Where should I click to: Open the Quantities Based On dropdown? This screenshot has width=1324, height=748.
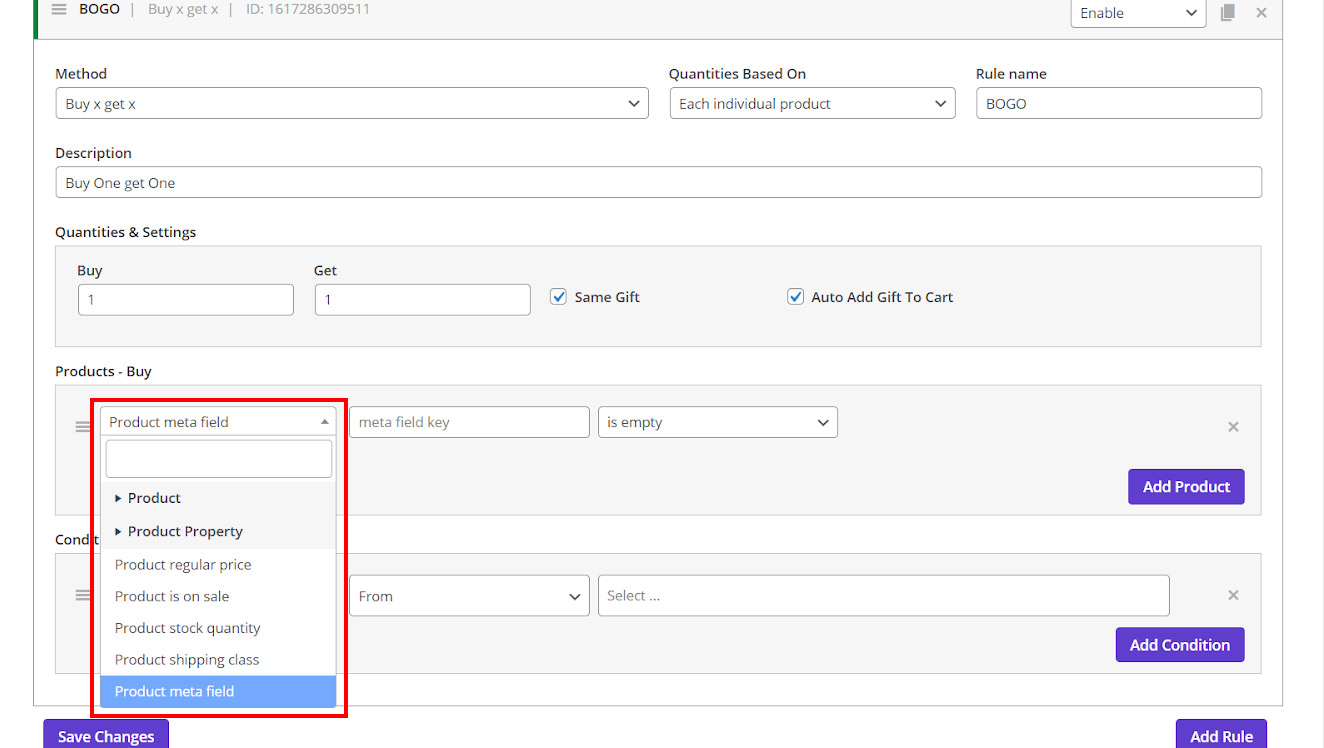(x=812, y=104)
